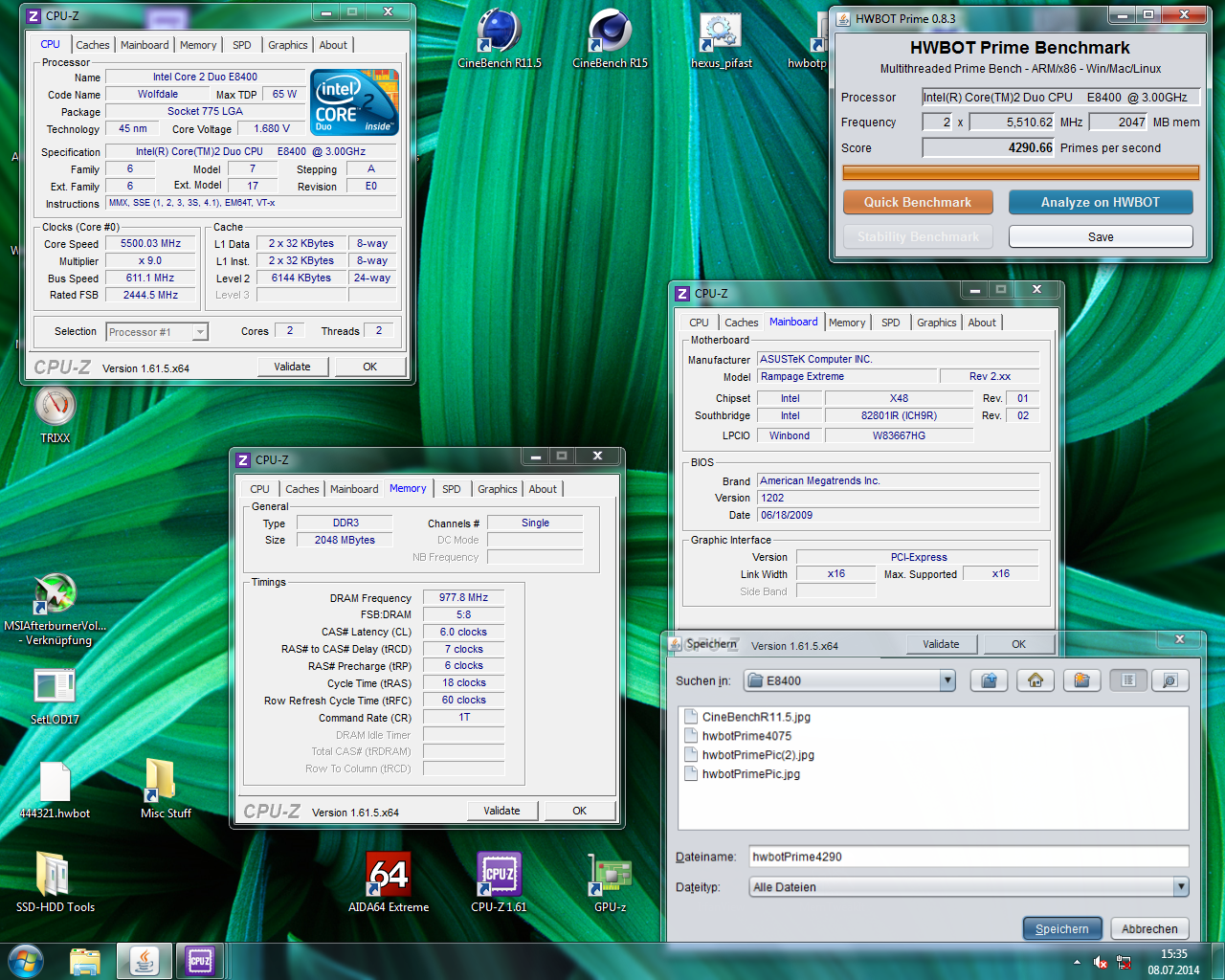Click mainboard Model value Rampage Extreme

(x=845, y=376)
